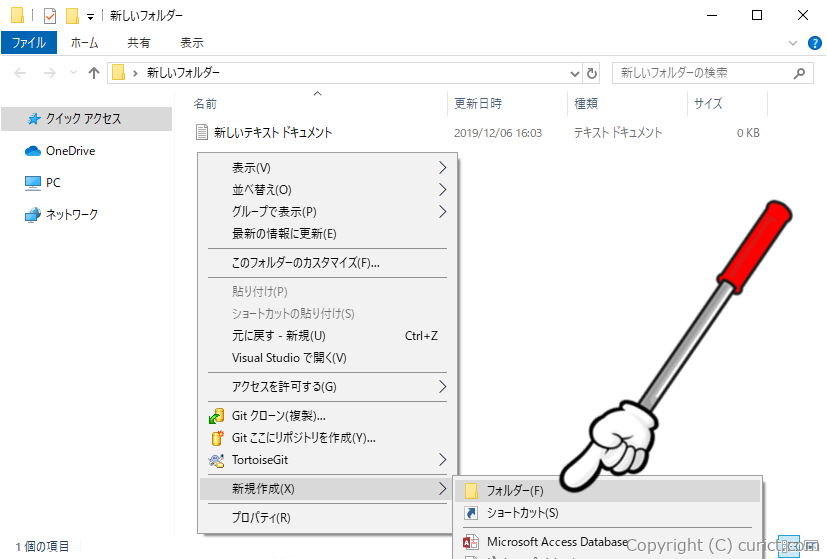Switch to the ホーム ribbon tab
This screenshot has width=827, height=559.
click(x=84, y=43)
